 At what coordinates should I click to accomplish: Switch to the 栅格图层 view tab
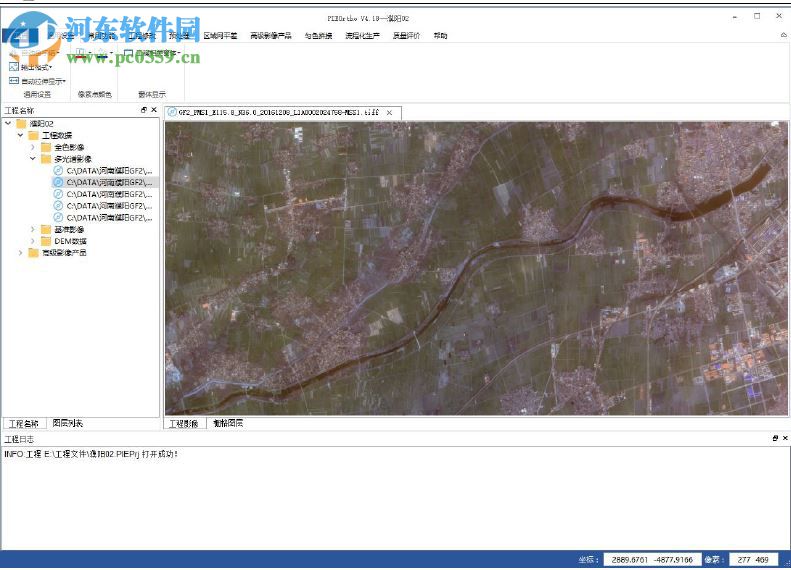pyautogui.click(x=228, y=423)
